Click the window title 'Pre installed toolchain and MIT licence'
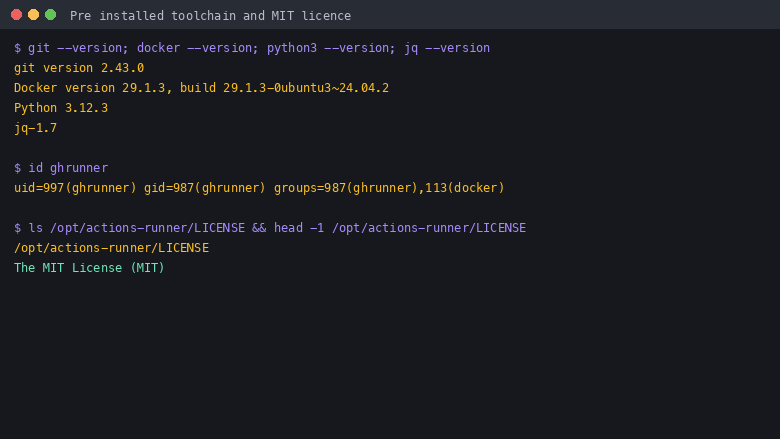The image size is (780, 439). [x=210, y=16]
